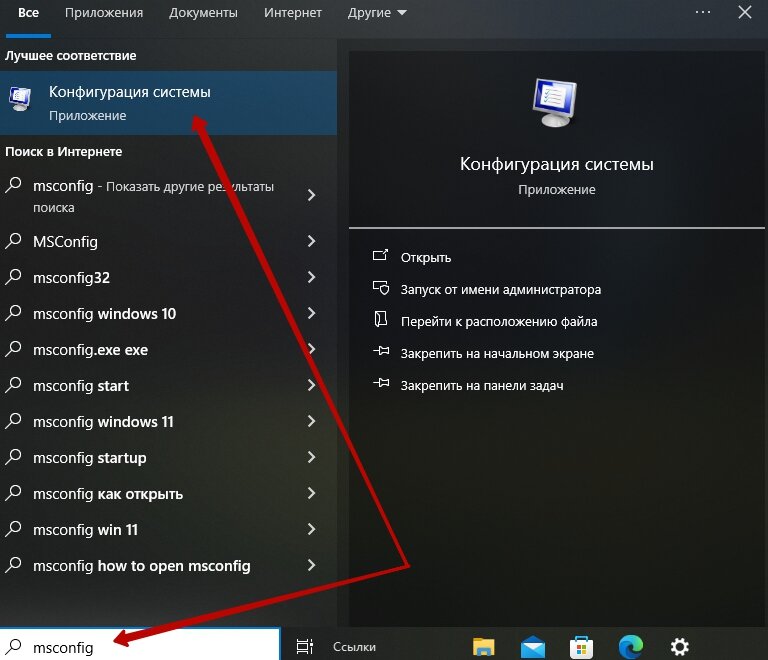The height and width of the screenshot is (660, 768).
Task: Click magnifier icon beside msconfig startup
Action: pos(14,457)
